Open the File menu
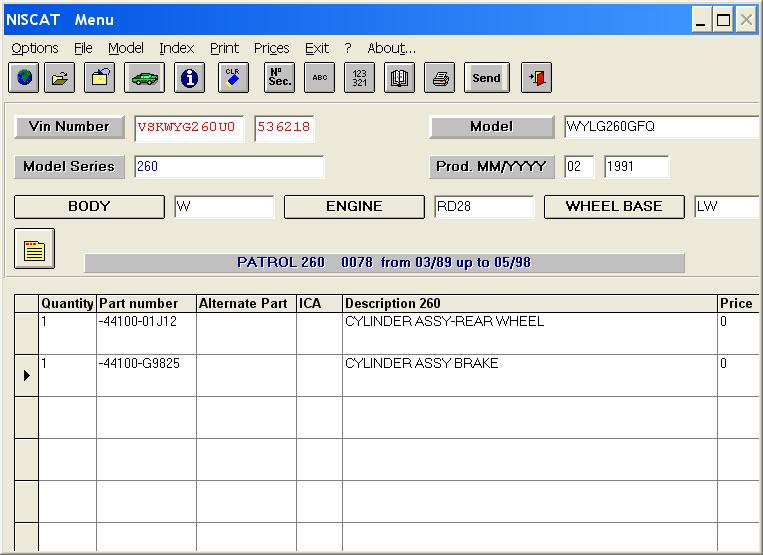The width and height of the screenshot is (763, 555). point(83,48)
